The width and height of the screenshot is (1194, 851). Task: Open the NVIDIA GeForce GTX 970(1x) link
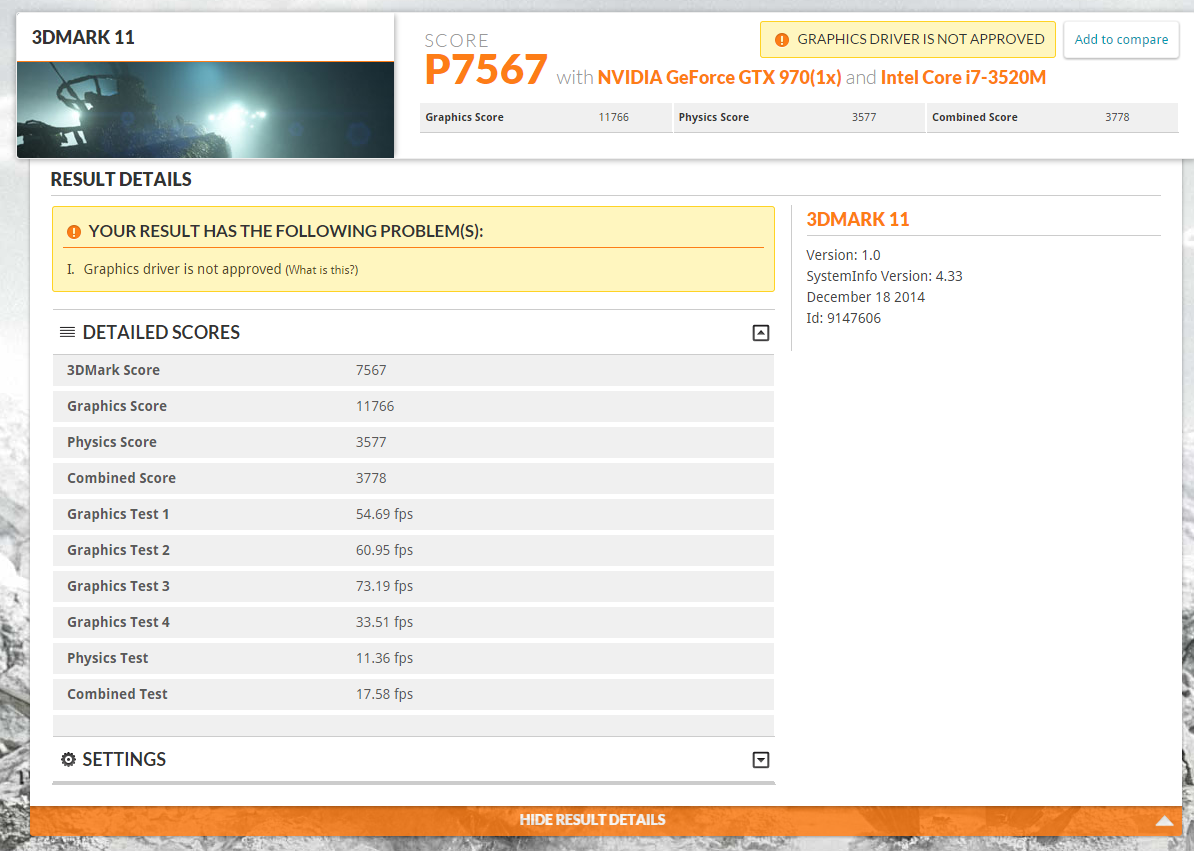720,78
